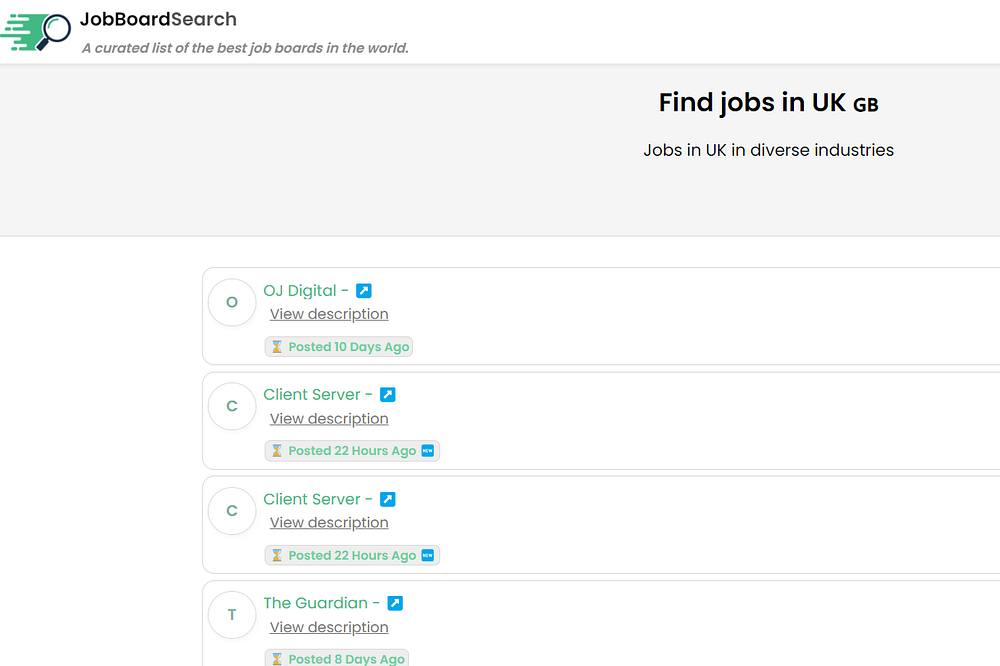This screenshot has height=666, width=1000.
Task: Click the Find jobs in UK heading
Action: [x=768, y=103]
